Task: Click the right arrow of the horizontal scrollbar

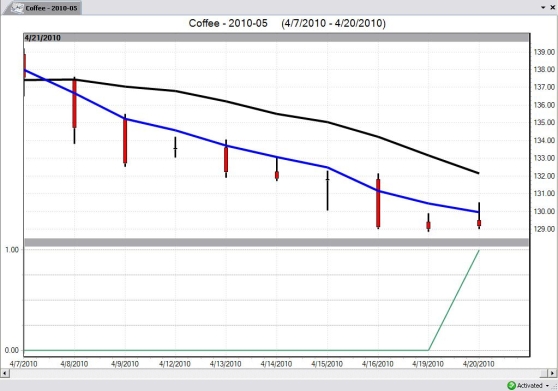Action: click(552, 373)
